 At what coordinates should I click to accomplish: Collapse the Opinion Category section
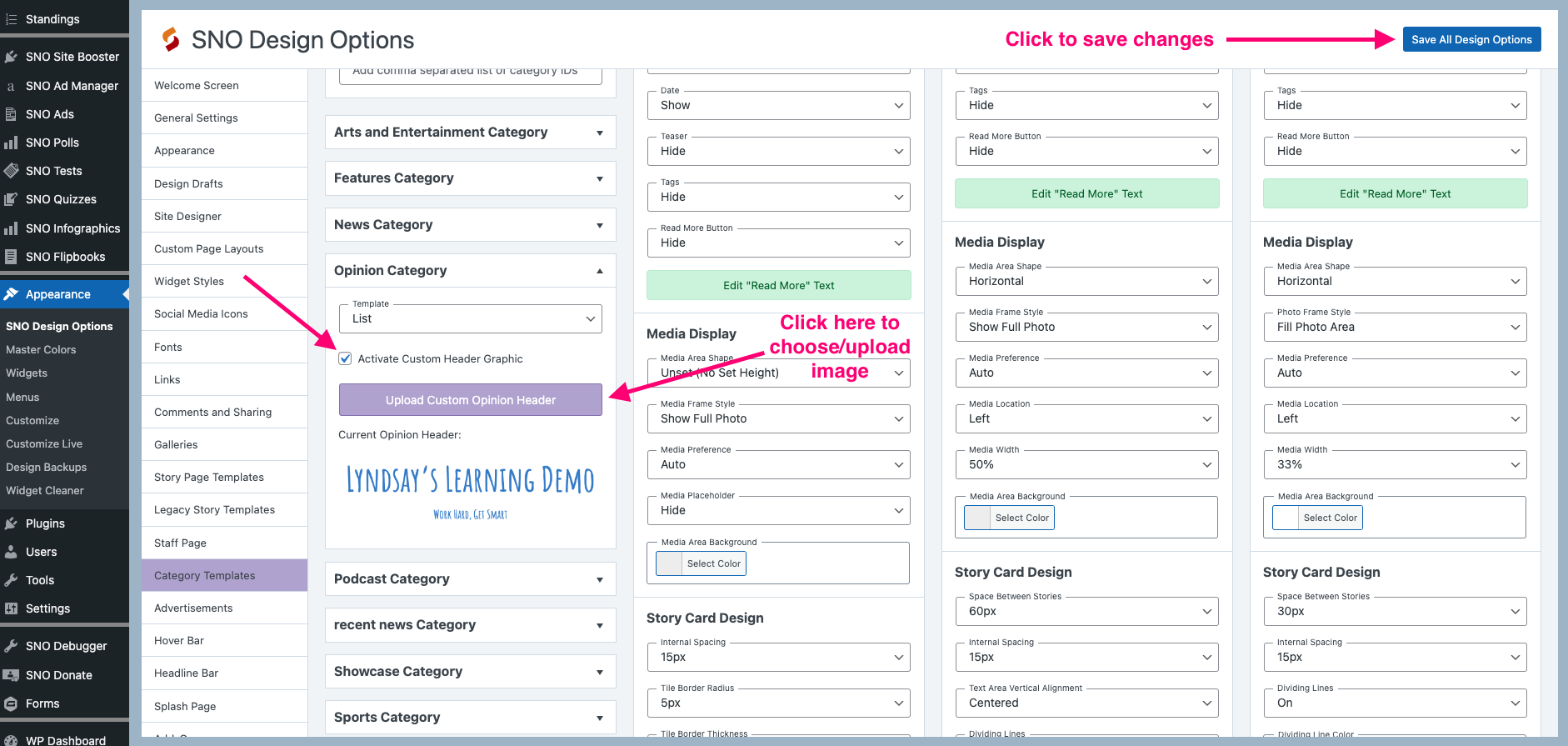click(470, 271)
